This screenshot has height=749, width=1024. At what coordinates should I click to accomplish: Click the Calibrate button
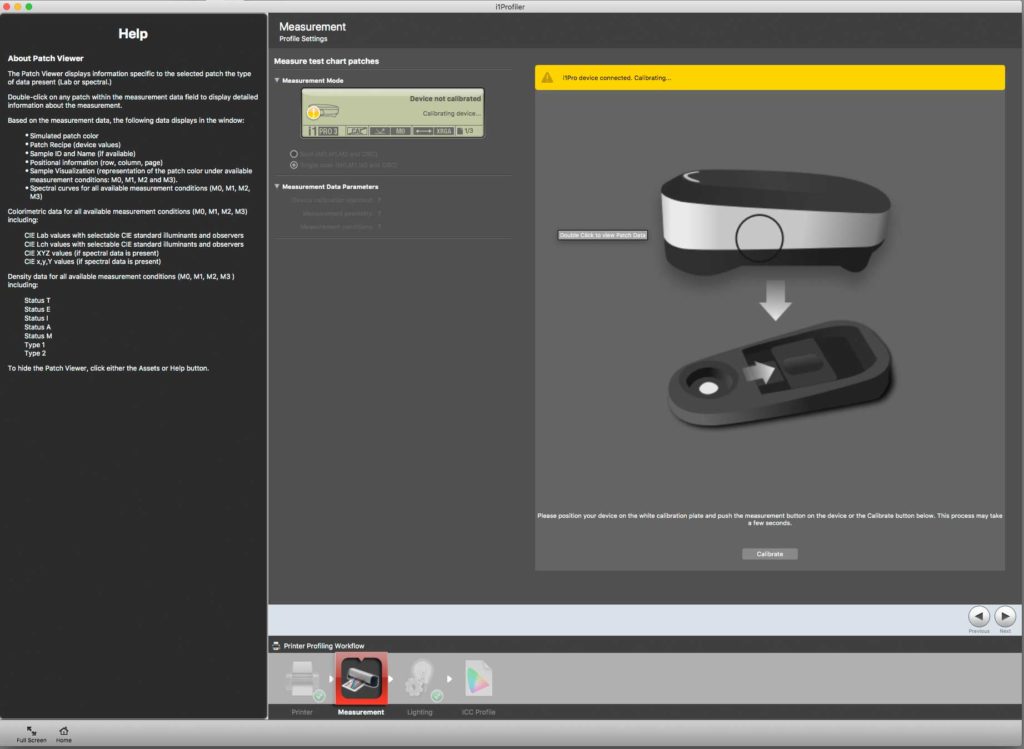tap(769, 554)
